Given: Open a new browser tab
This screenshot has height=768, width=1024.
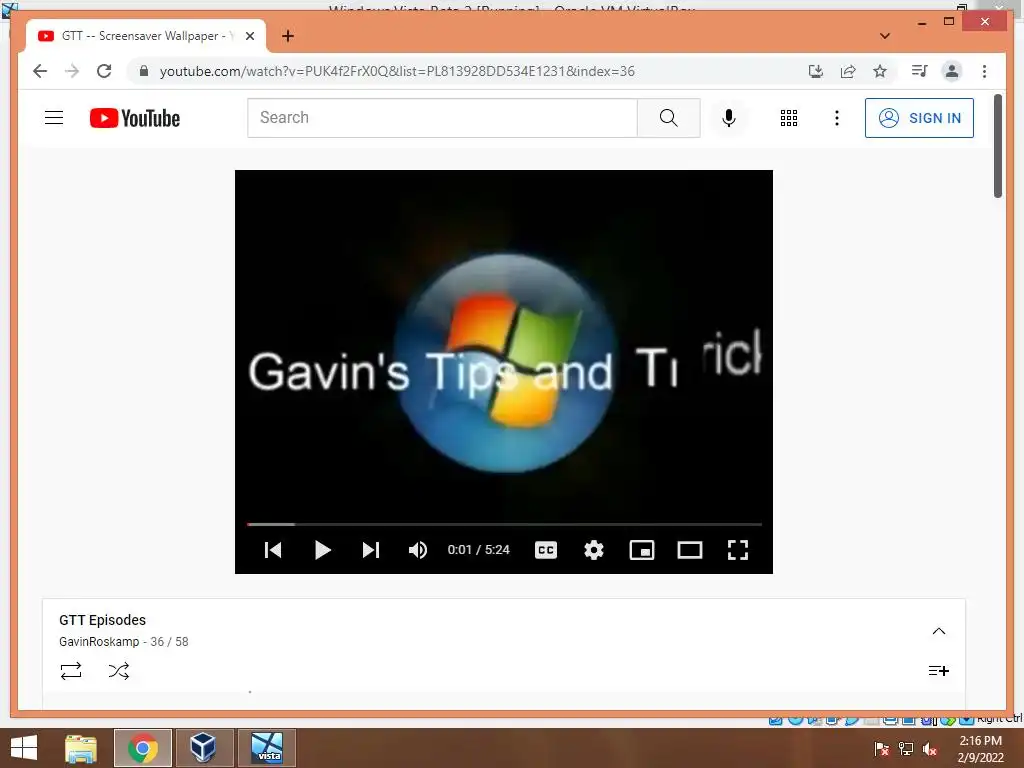Looking at the screenshot, I should tap(288, 36).
